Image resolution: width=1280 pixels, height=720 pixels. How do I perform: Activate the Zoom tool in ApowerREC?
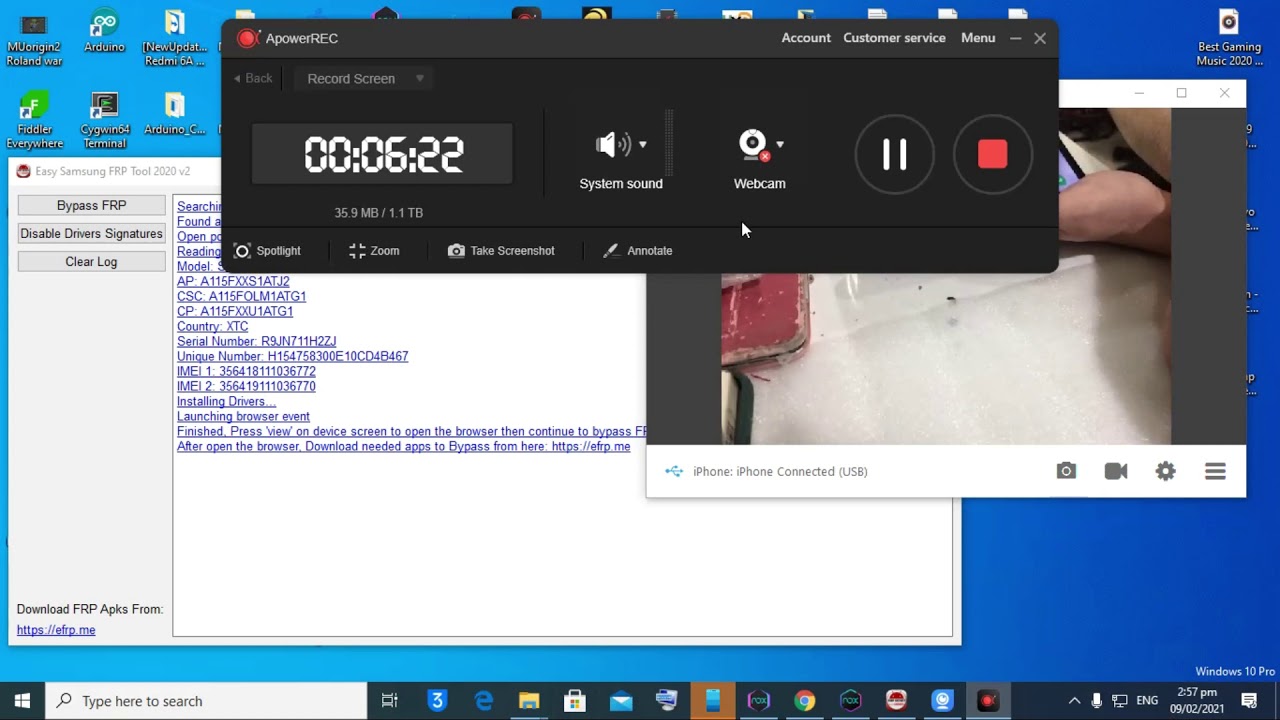click(374, 251)
